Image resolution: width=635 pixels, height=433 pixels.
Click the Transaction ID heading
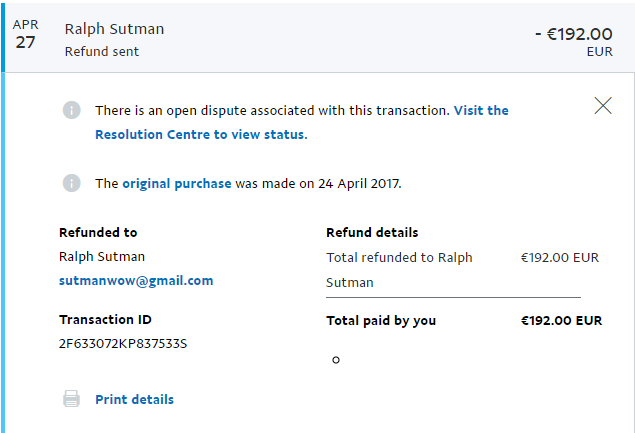(x=107, y=320)
